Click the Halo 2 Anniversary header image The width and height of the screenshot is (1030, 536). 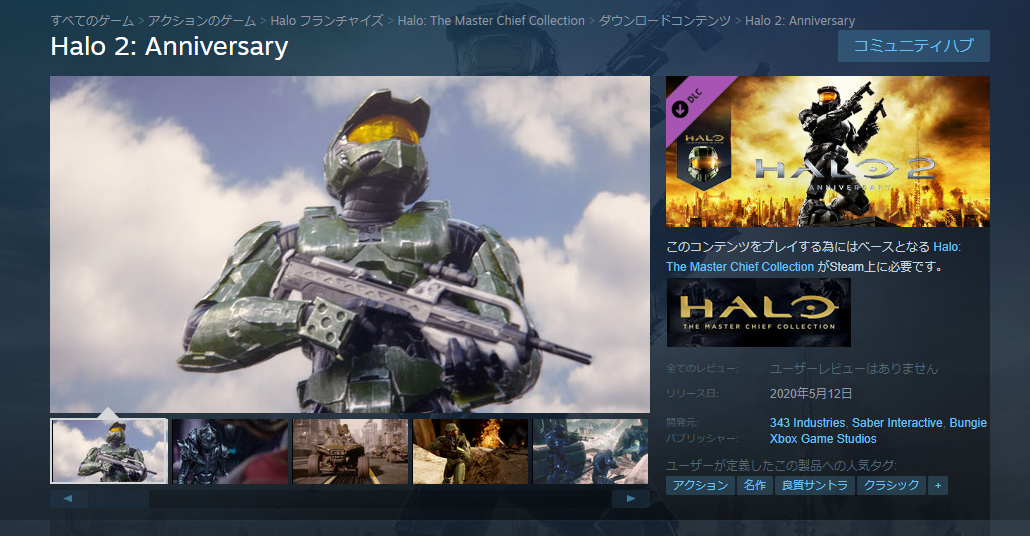(x=828, y=152)
